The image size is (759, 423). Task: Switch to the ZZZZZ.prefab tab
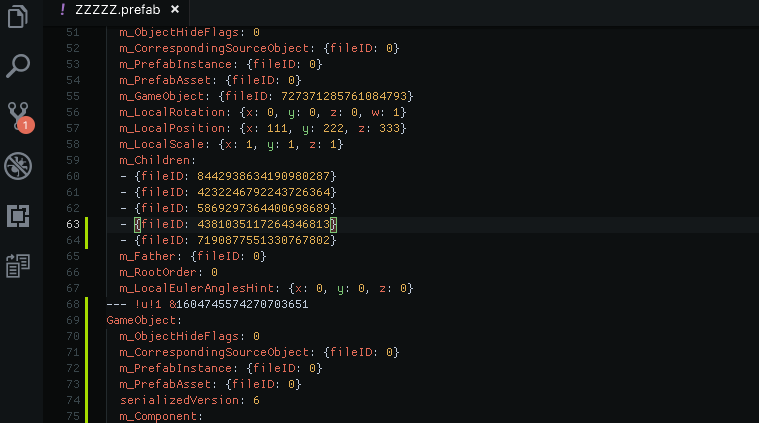(x=118, y=10)
